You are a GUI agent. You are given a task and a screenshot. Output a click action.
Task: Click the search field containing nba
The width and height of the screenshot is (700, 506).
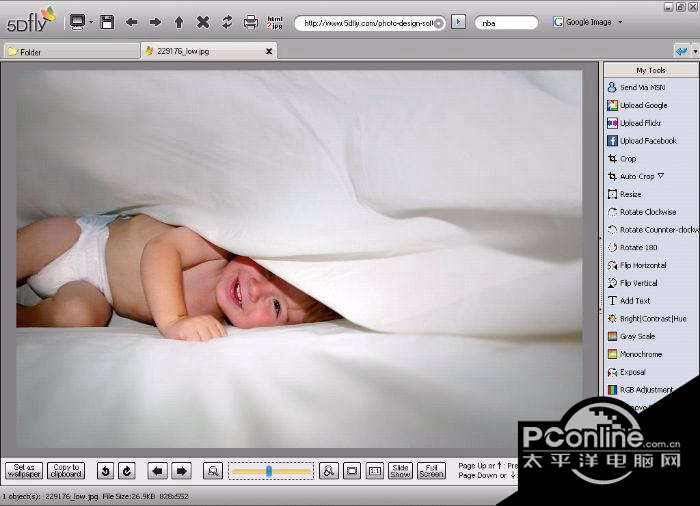pyautogui.click(x=506, y=23)
